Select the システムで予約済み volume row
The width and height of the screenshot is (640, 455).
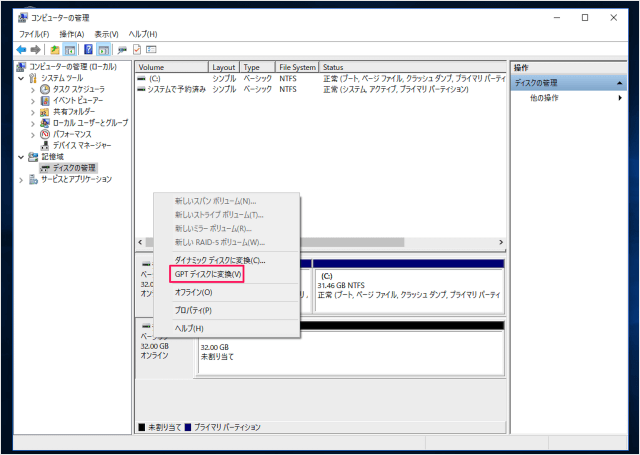[x=321, y=89]
